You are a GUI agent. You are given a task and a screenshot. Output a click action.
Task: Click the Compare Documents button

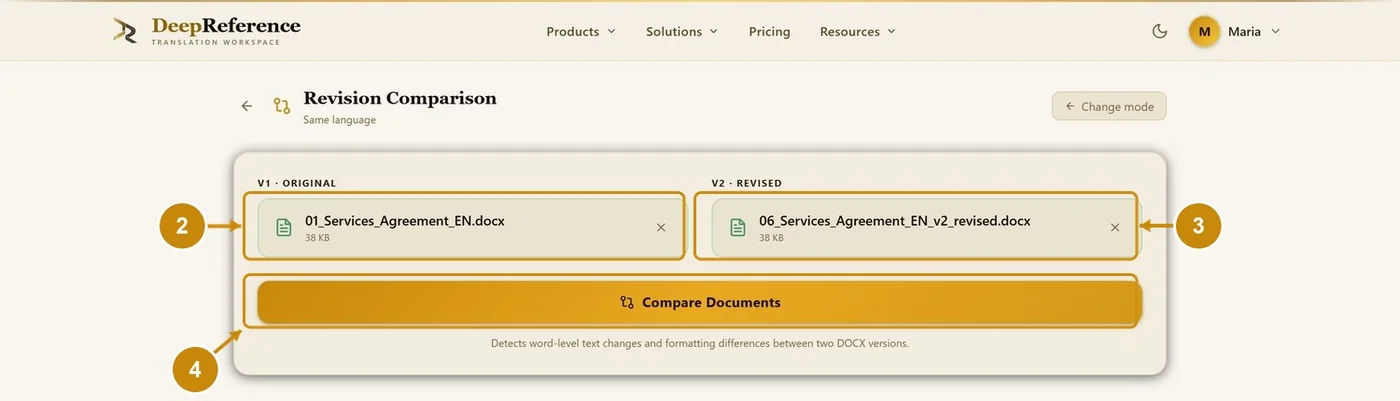[x=699, y=302]
